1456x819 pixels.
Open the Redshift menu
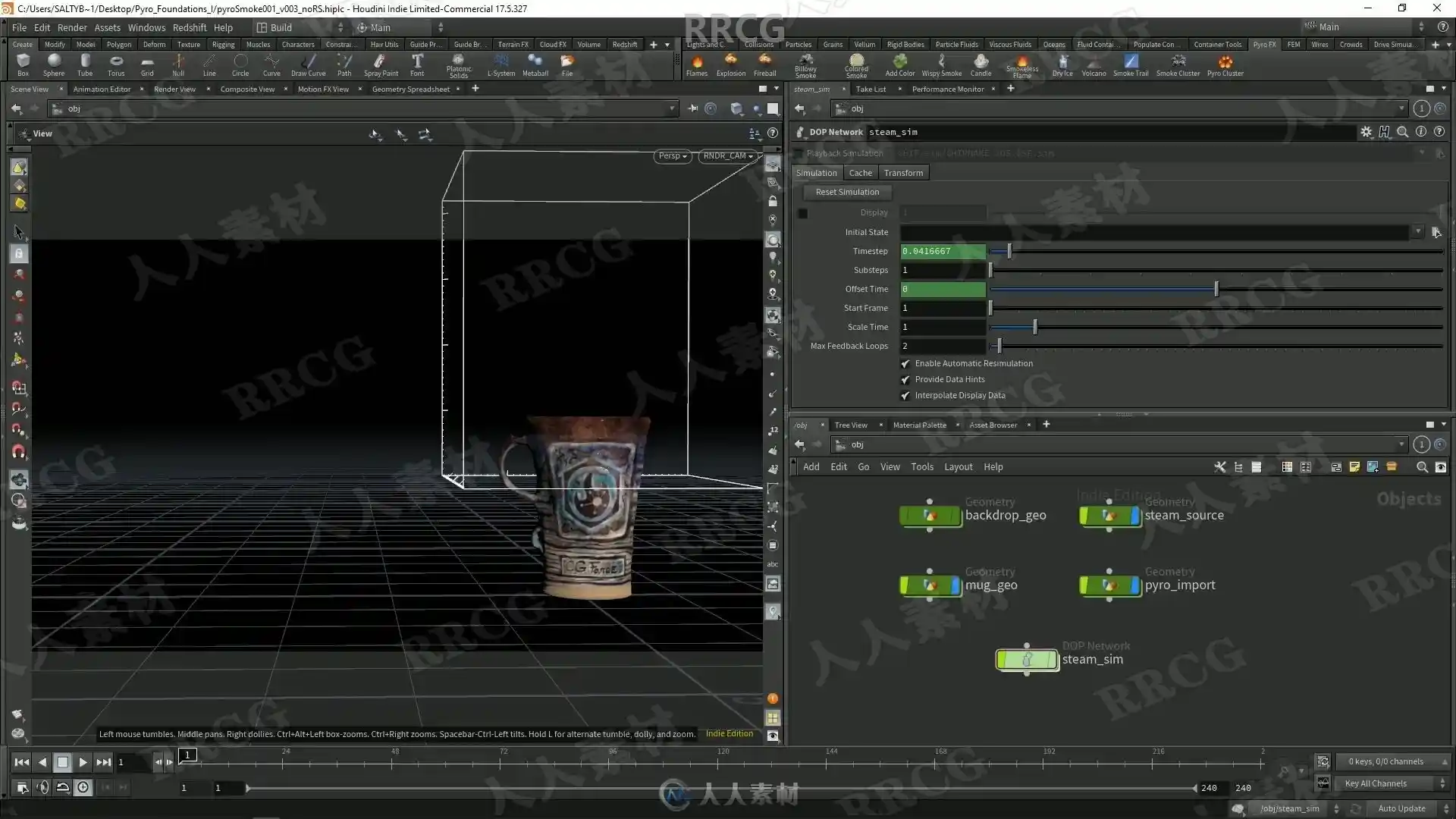[189, 27]
